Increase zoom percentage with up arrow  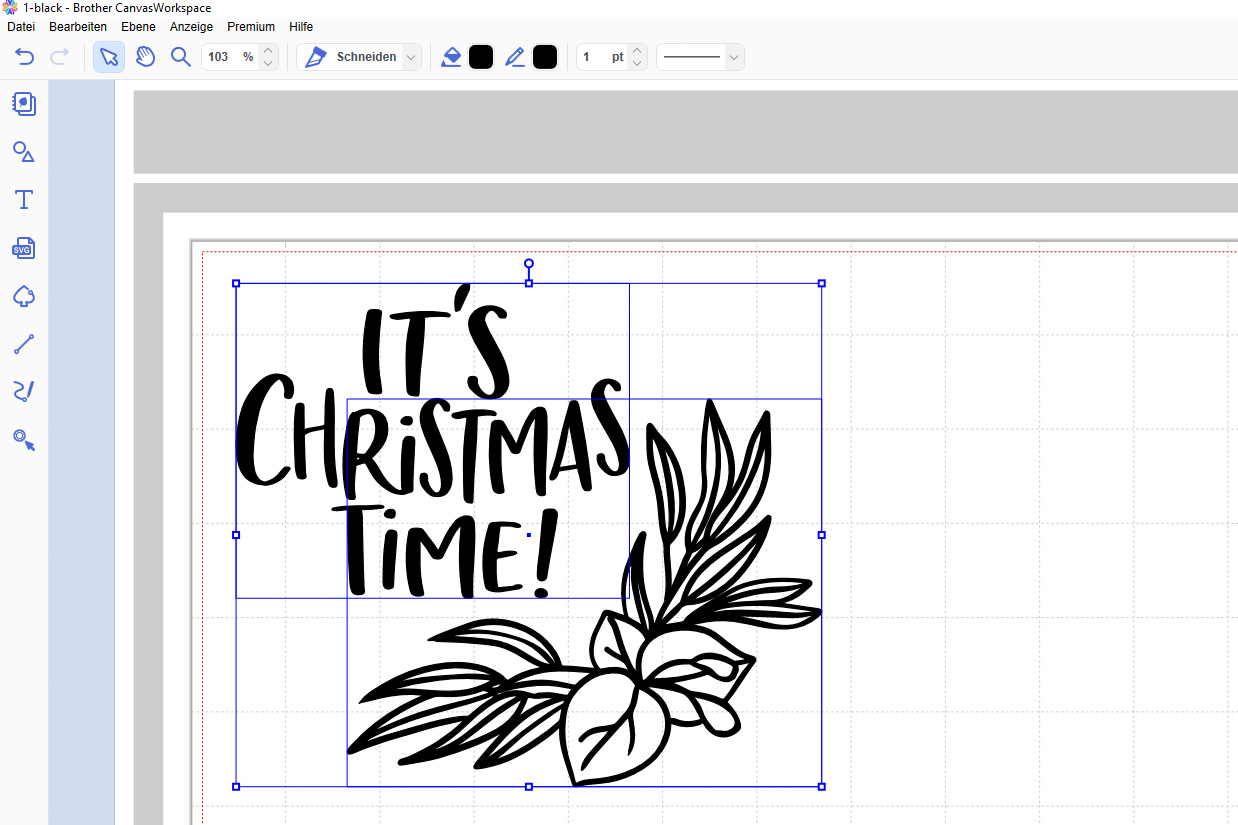pyautogui.click(x=268, y=51)
